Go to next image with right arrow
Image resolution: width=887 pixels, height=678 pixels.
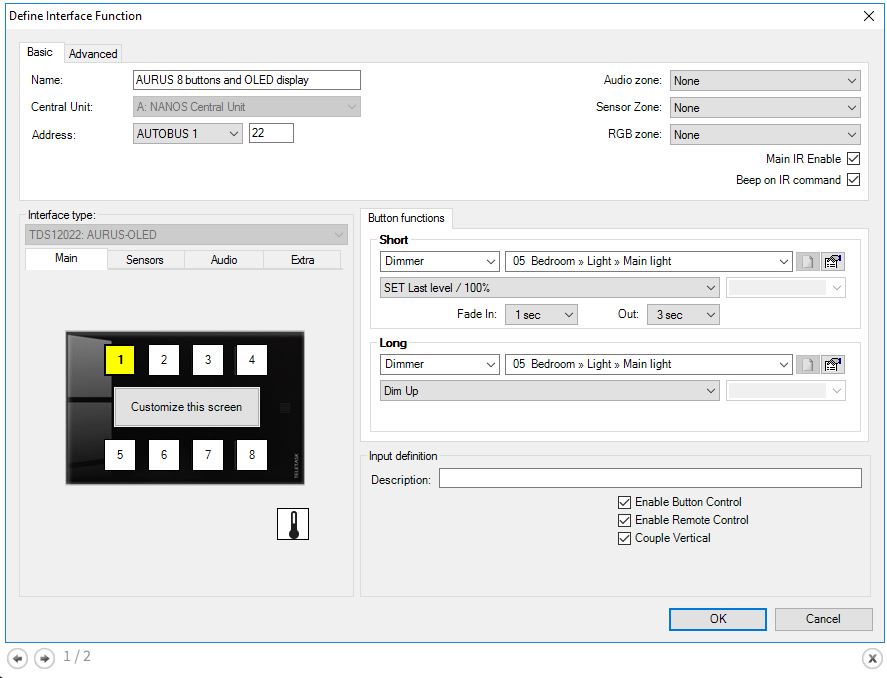(44, 658)
